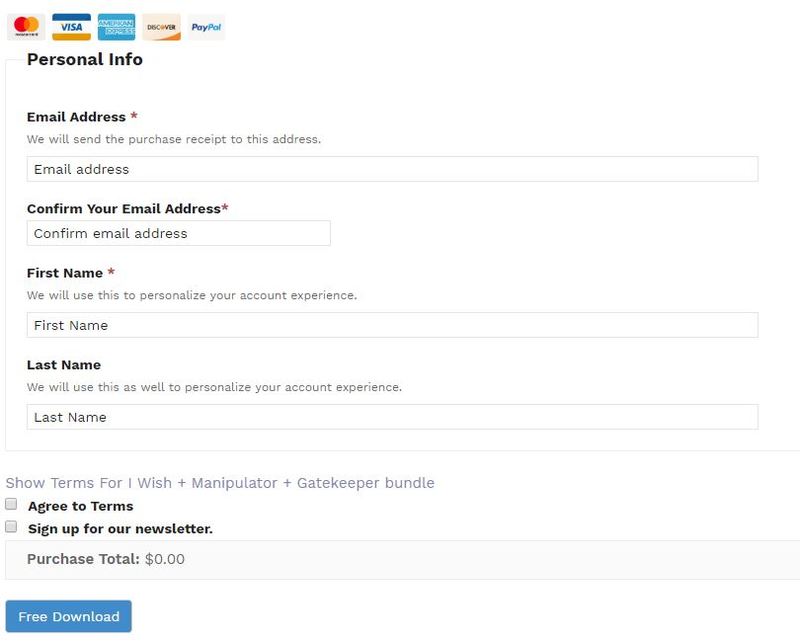800x642 pixels.
Task: Select the Visa card icon
Action: click(x=71, y=26)
